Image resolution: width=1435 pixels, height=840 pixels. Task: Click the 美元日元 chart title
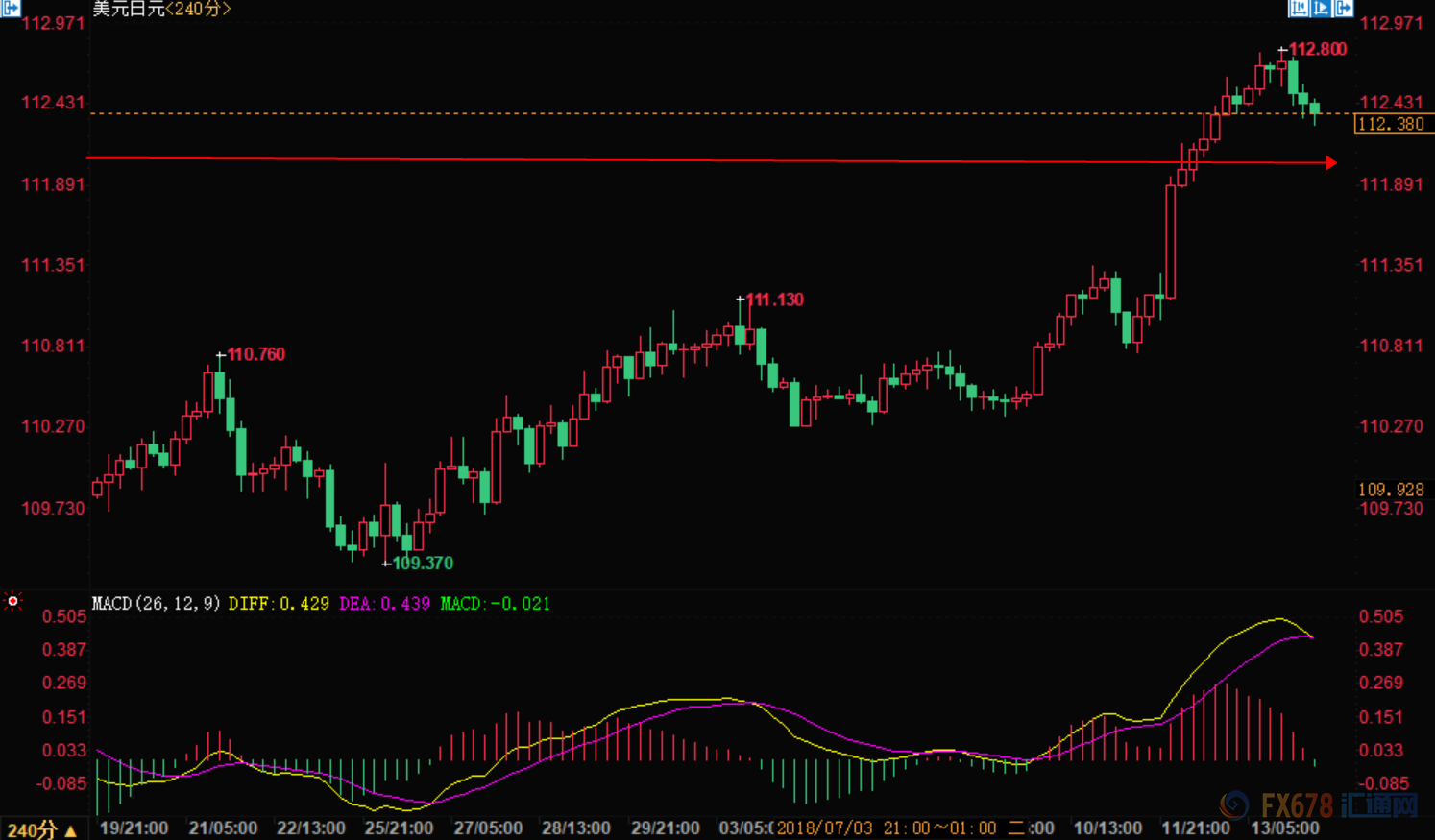(128, 9)
